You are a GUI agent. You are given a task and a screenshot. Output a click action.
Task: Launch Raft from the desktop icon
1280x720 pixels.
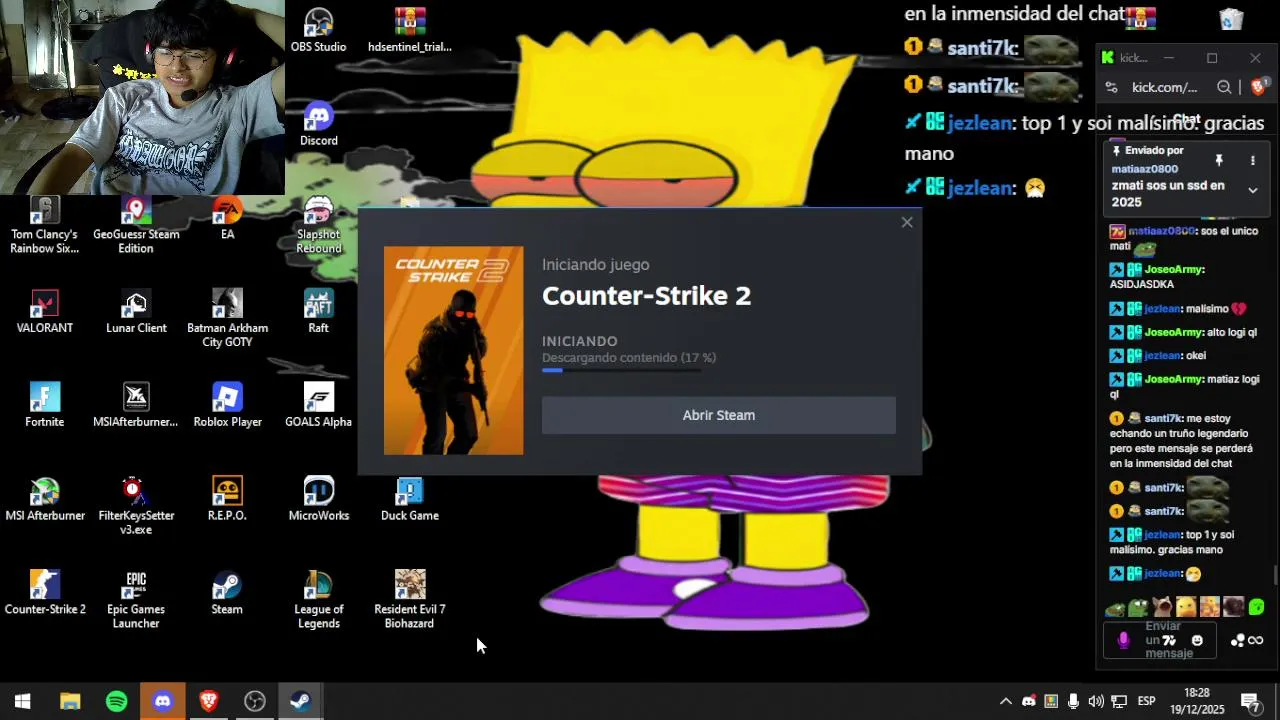coord(318,311)
